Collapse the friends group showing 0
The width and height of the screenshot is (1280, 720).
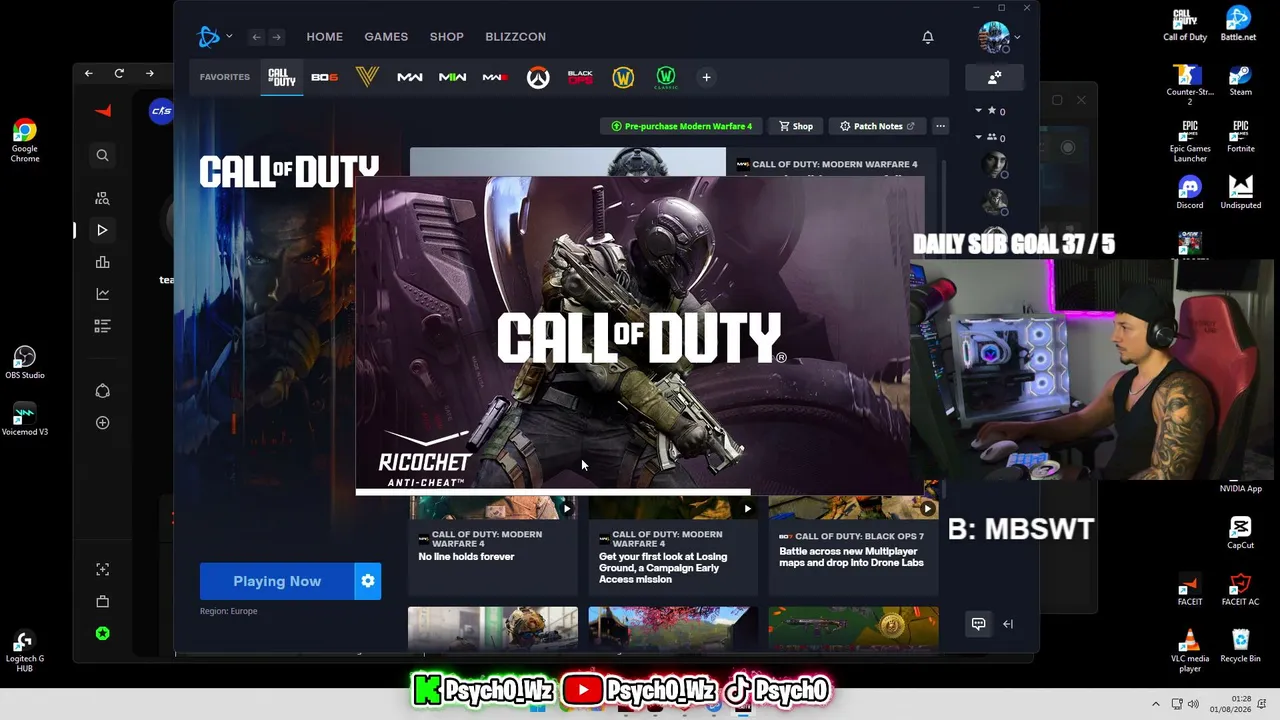[x=979, y=137]
